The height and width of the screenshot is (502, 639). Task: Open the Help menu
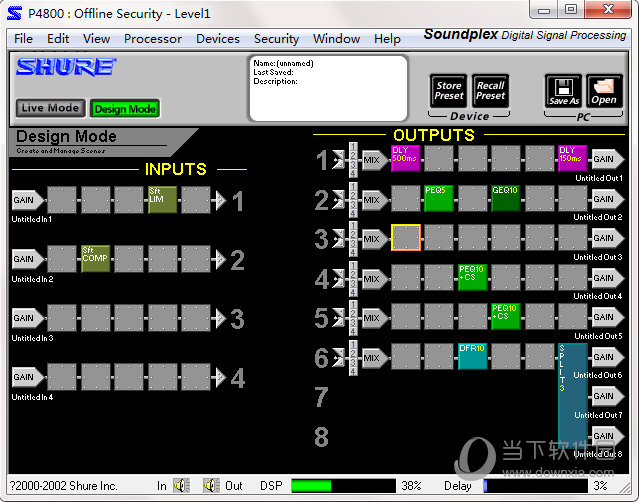(387, 39)
